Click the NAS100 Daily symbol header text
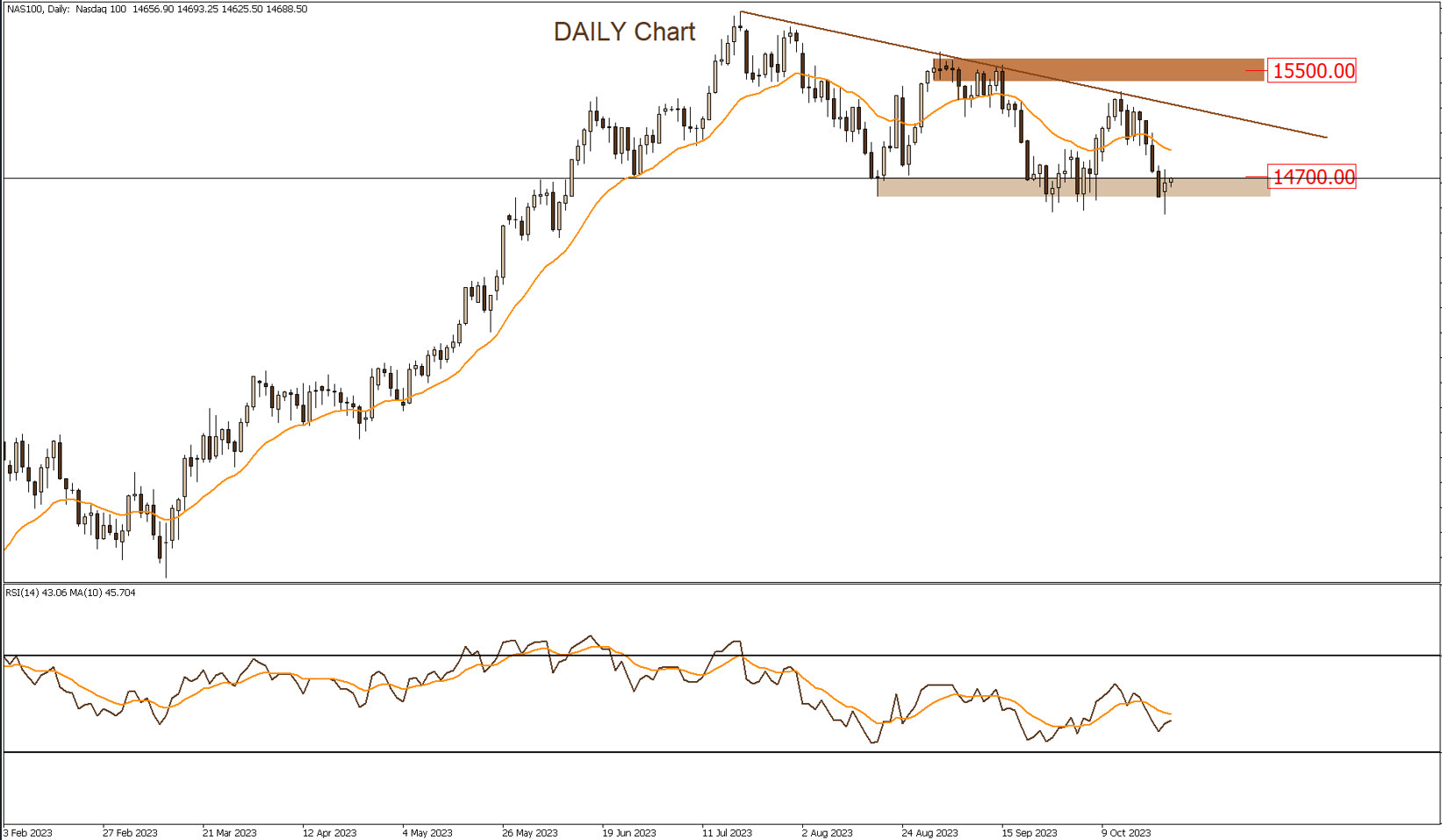Viewport: 1442px width, 840px height. point(158,10)
